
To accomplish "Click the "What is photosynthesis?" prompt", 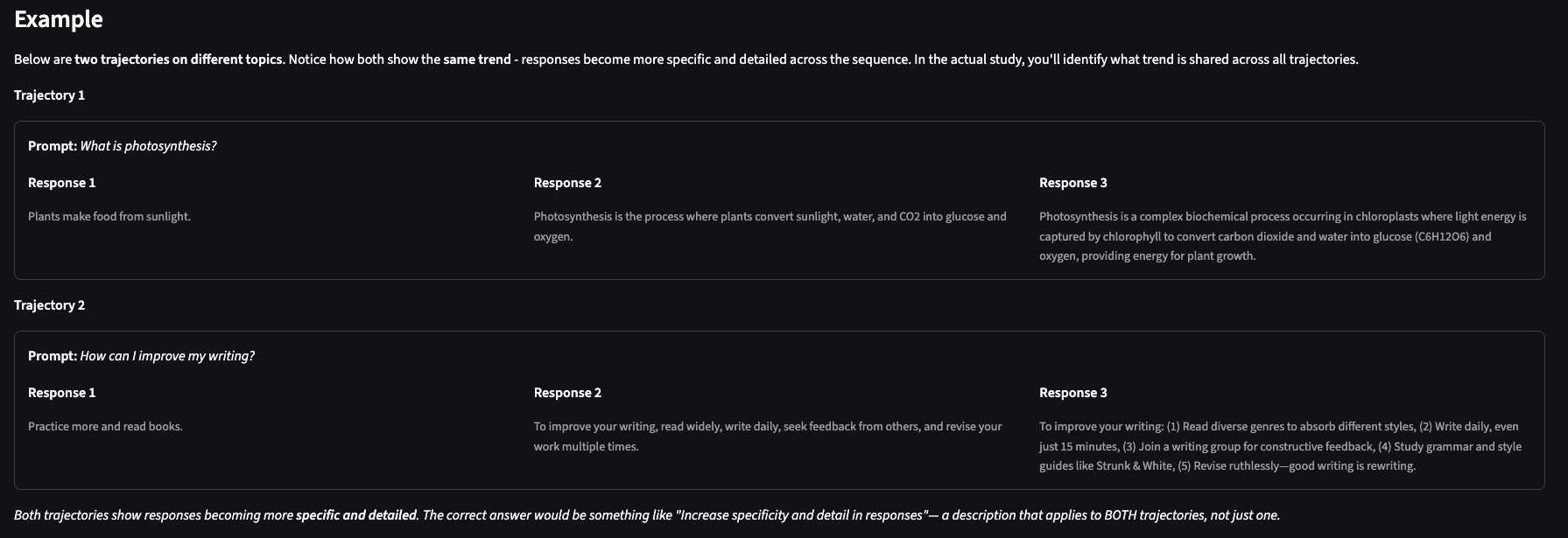I will point(148,146).
